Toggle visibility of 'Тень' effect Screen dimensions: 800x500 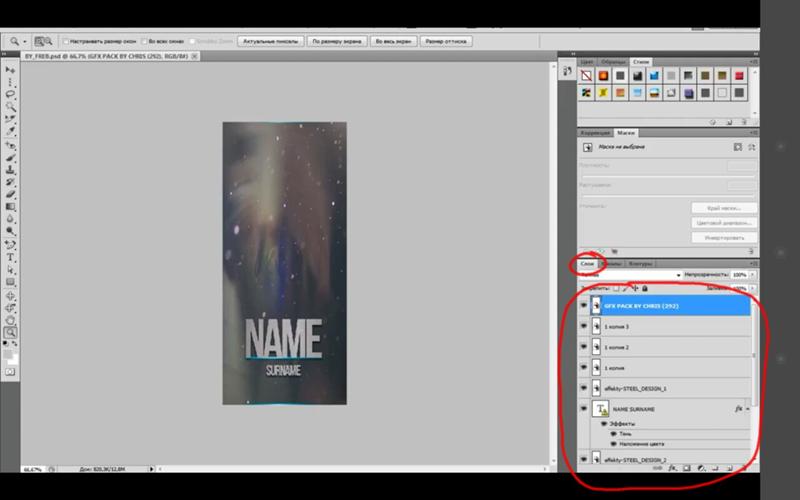[614, 434]
